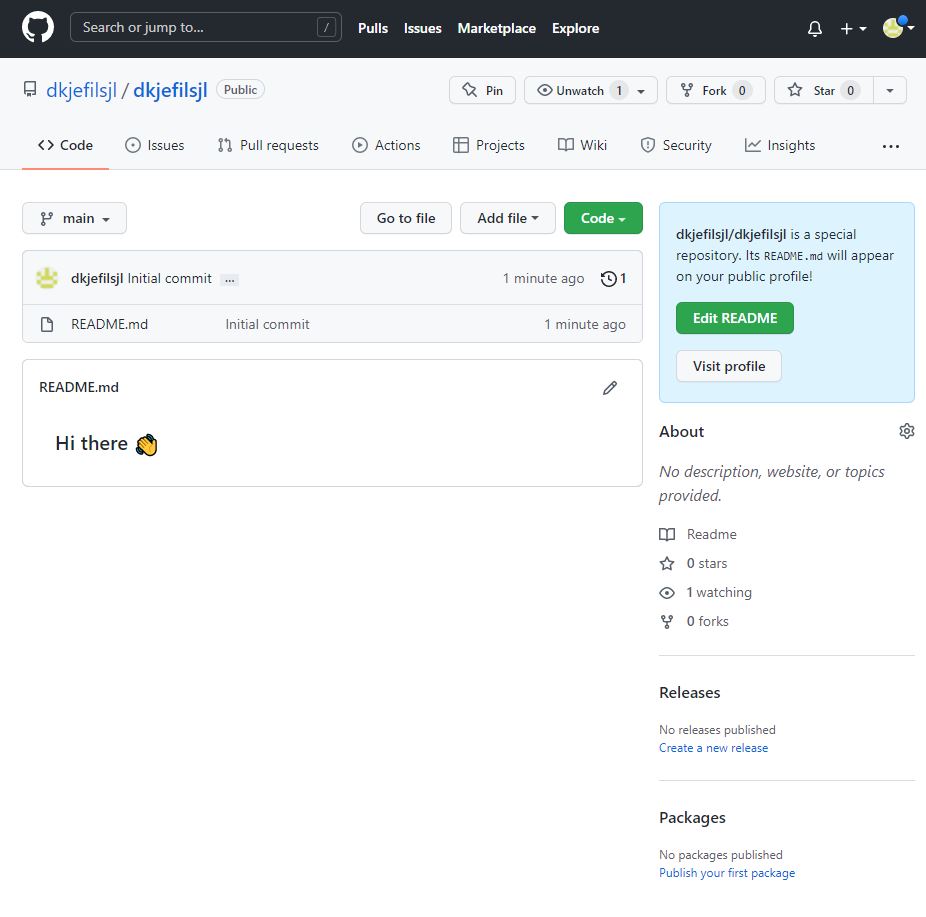Open the Security tab
Viewport: 926px width, 917px height.
(x=677, y=145)
